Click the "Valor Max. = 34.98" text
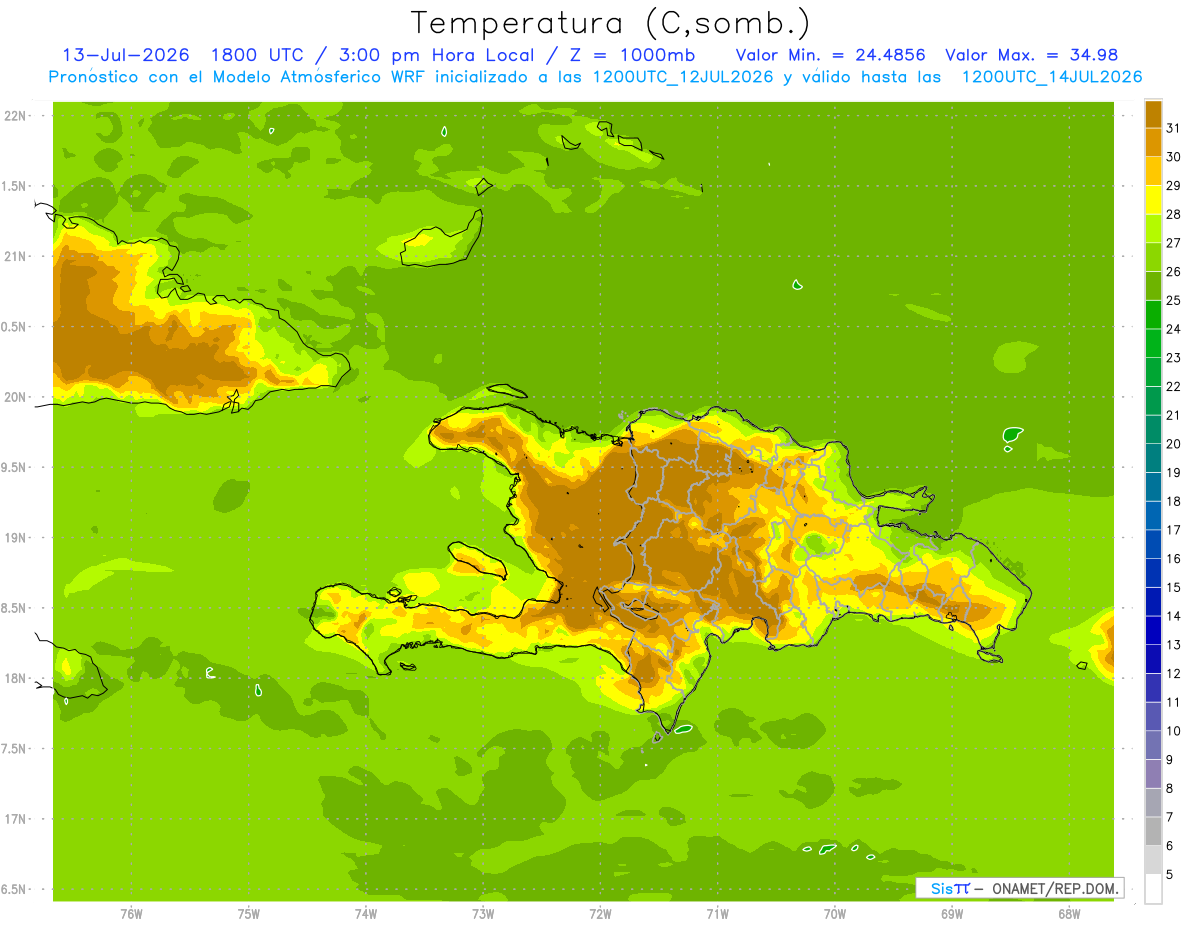This screenshot has height=927, width=1200. [x=1032, y=55]
